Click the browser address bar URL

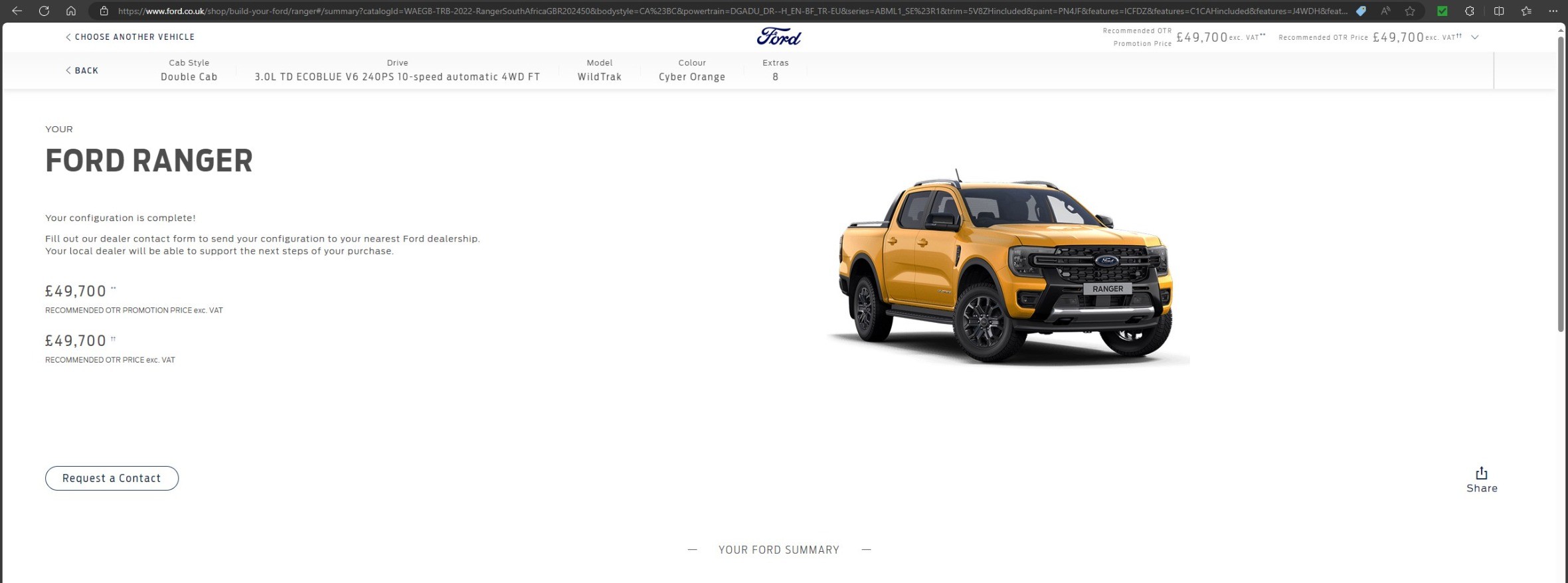733,11
